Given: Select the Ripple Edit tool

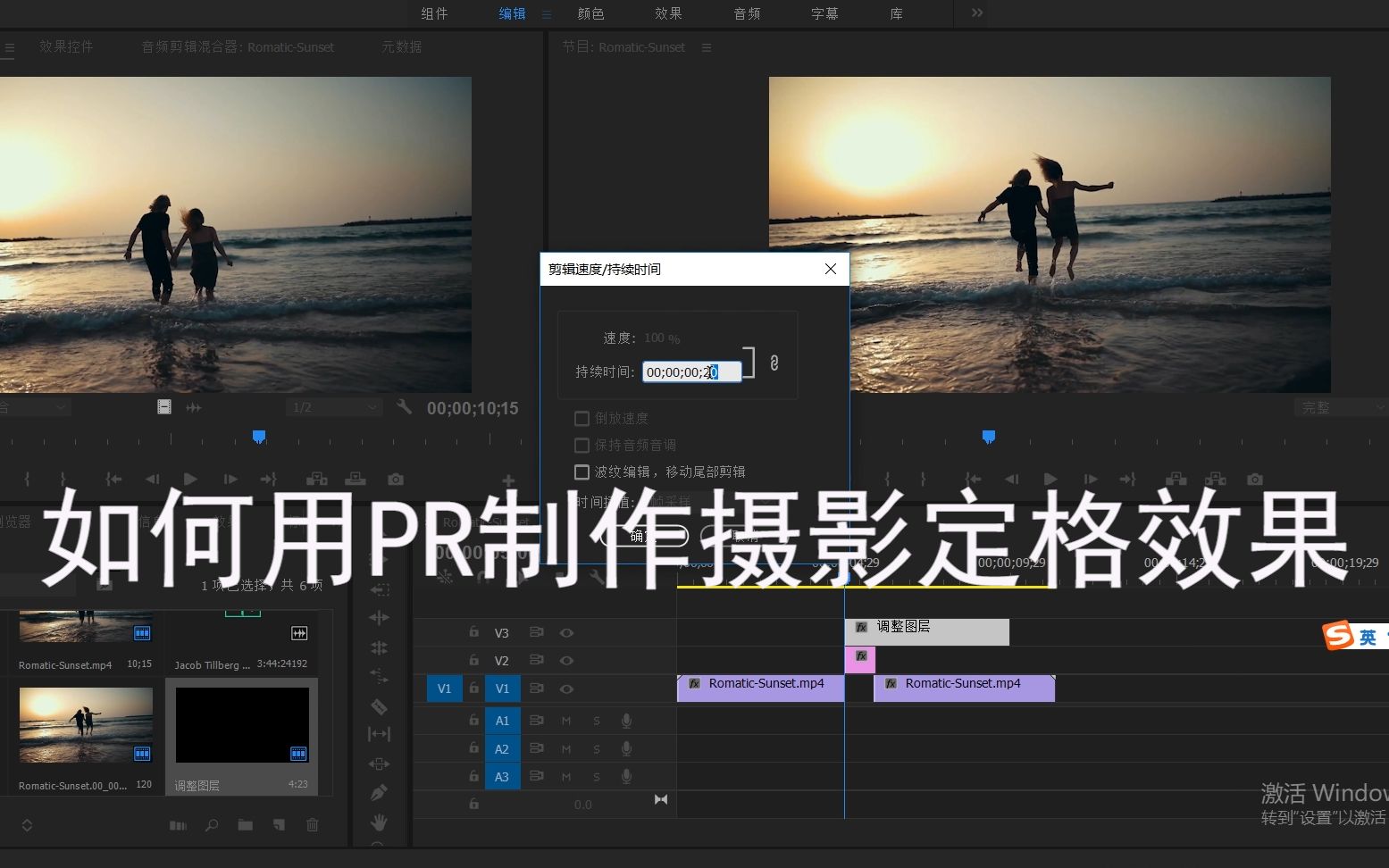Looking at the screenshot, I should click(x=379, y=618).
